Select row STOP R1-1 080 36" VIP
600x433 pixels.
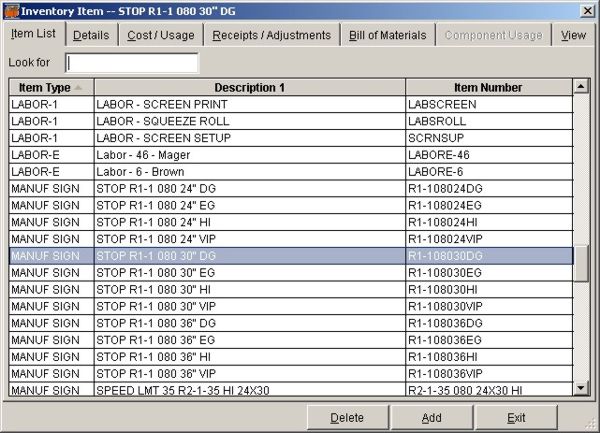coord(291,374)
